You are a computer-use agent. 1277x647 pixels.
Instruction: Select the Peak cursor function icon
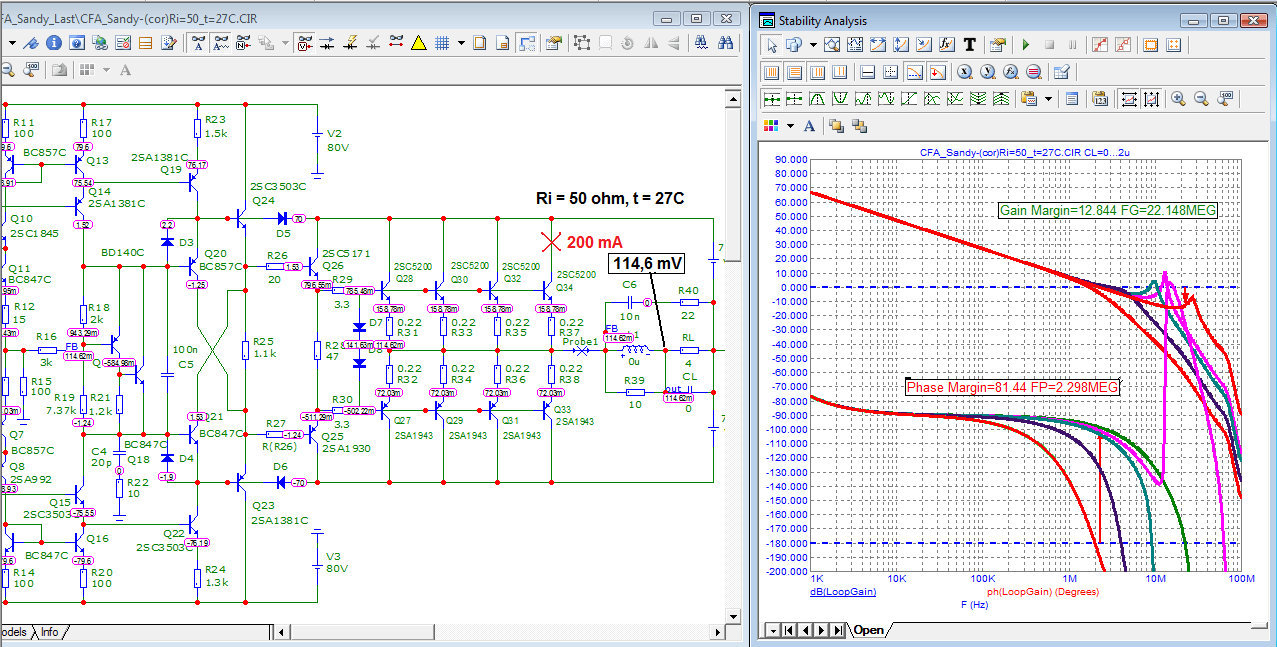pos(816,99)
